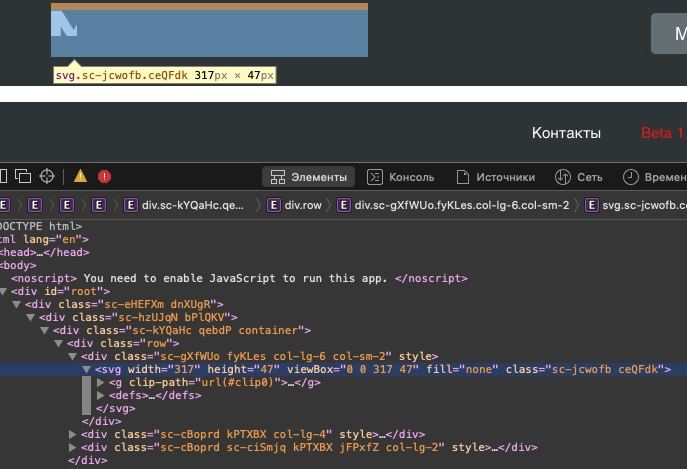Click the gray button at top right of the page
Image resolution: width=687 pixels, height=469 pixels.
click(x=669, y=33)
